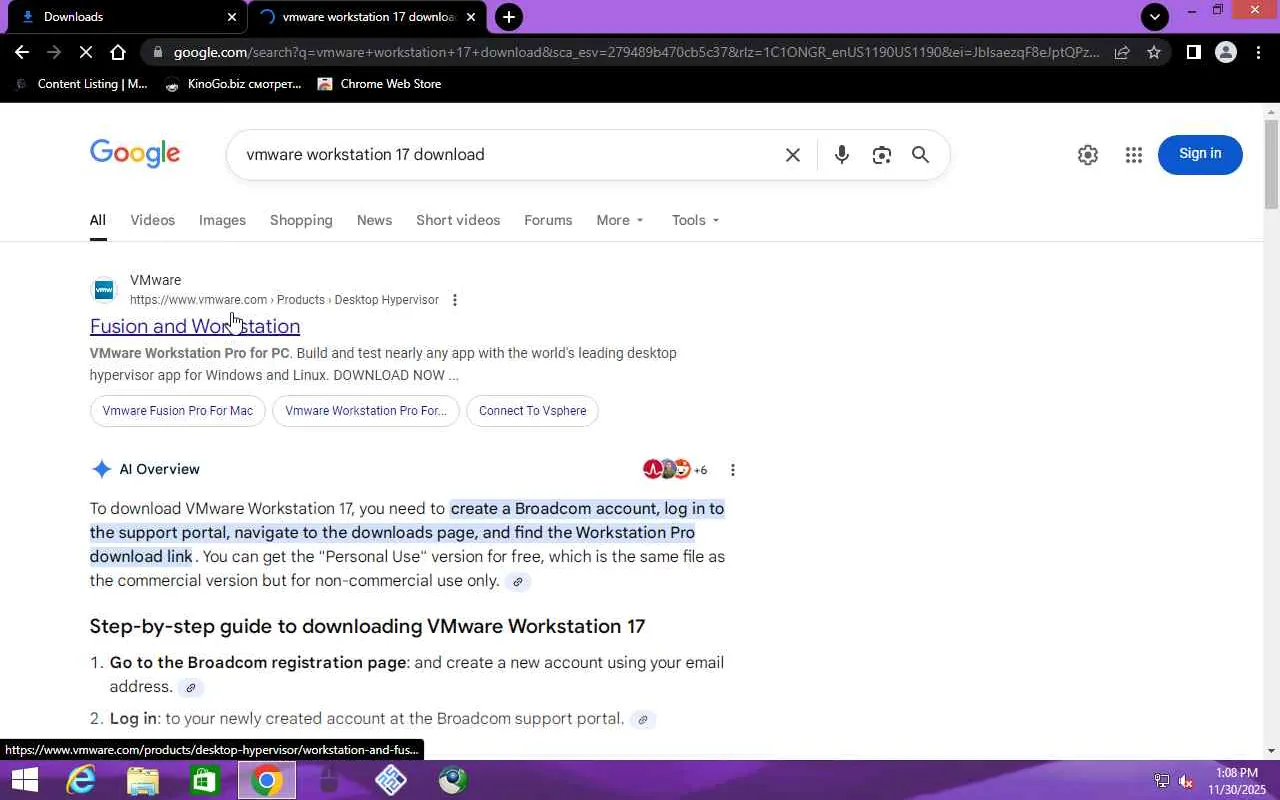Select the vmware workstation 17 download tab
The image size is (1280, 800).
368,16
